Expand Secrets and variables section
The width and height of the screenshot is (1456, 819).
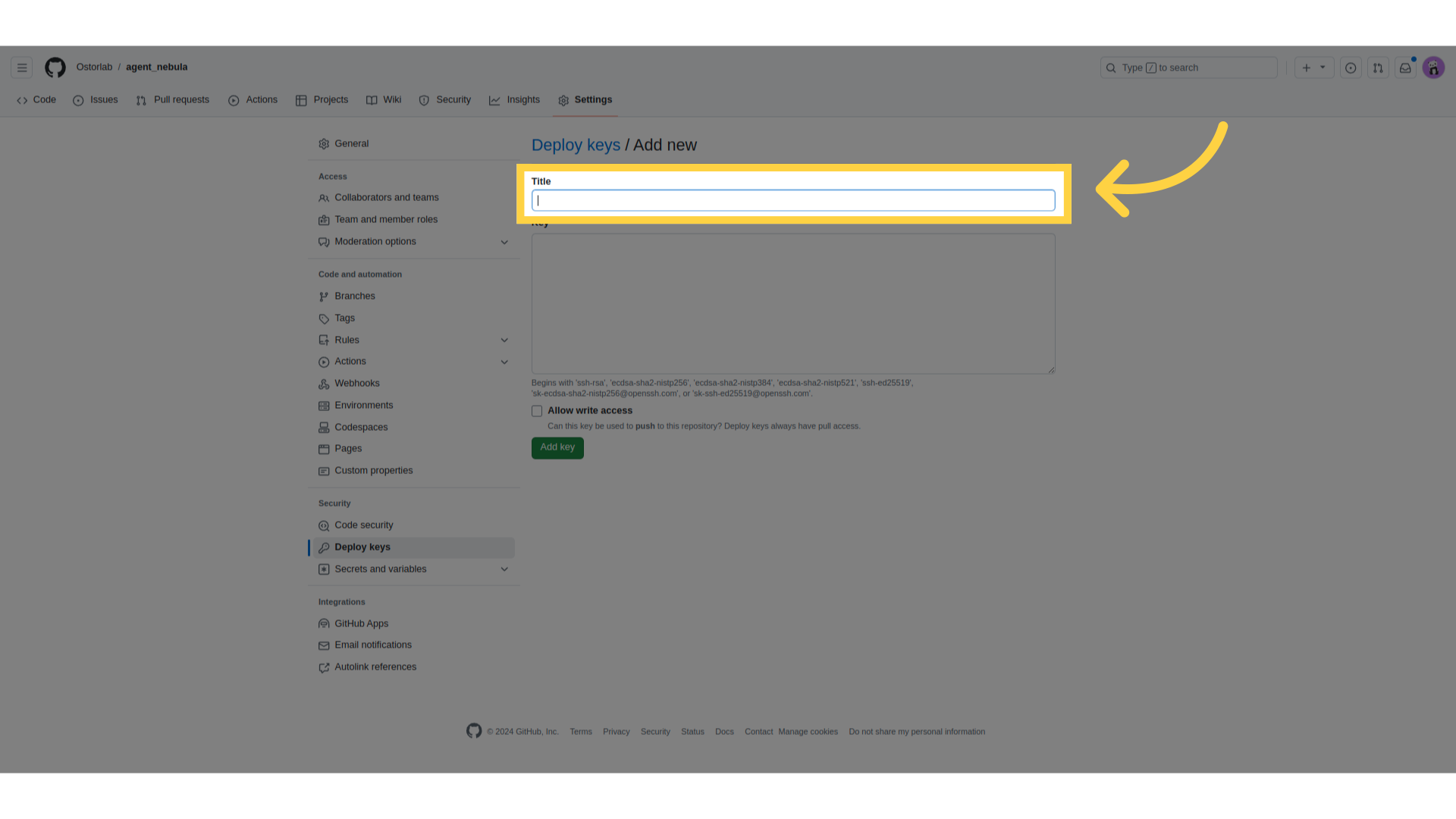point(504,569)
